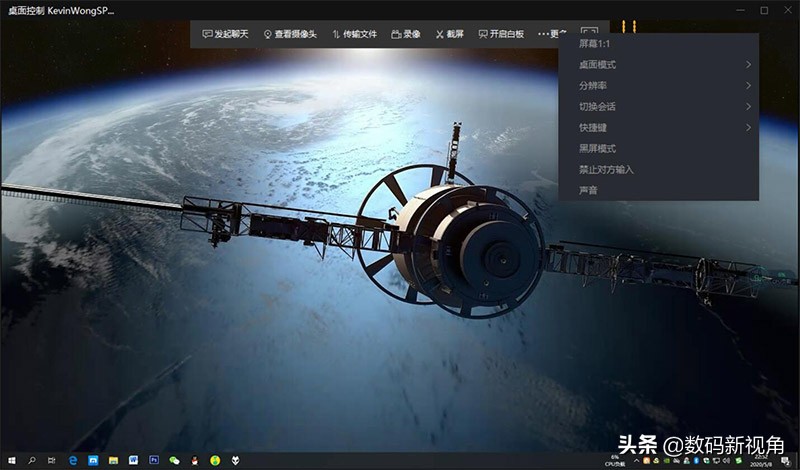Click the CPU load taskbar indicator
The width and height of the screenshot is (800, 470).
(615, 460)
